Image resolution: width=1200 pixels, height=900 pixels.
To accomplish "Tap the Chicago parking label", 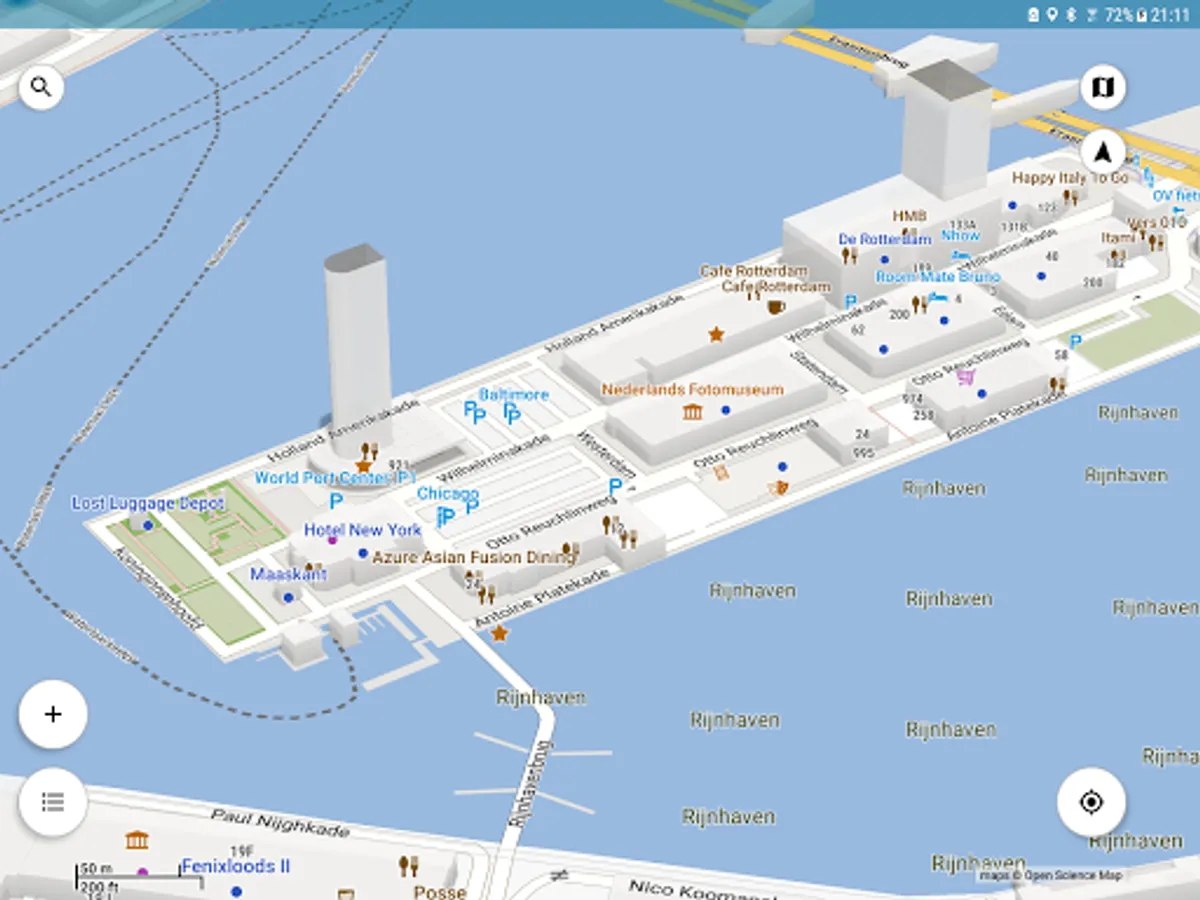I will click(x=448, y=494).
